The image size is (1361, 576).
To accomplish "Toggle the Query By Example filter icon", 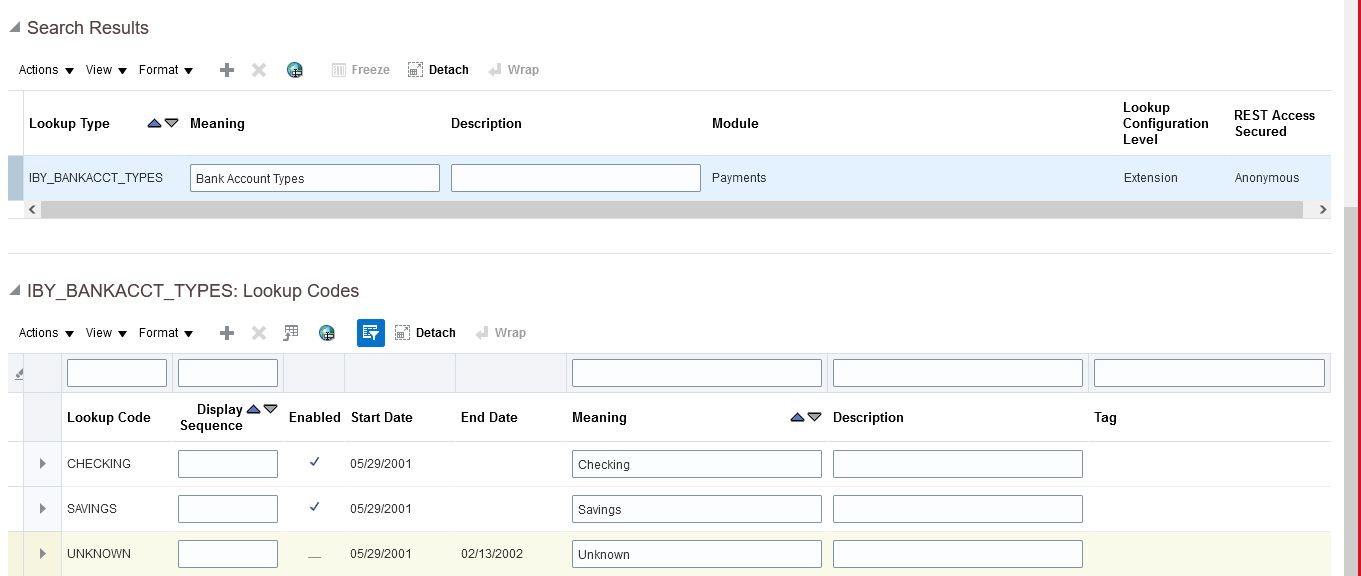I will 370,332.
